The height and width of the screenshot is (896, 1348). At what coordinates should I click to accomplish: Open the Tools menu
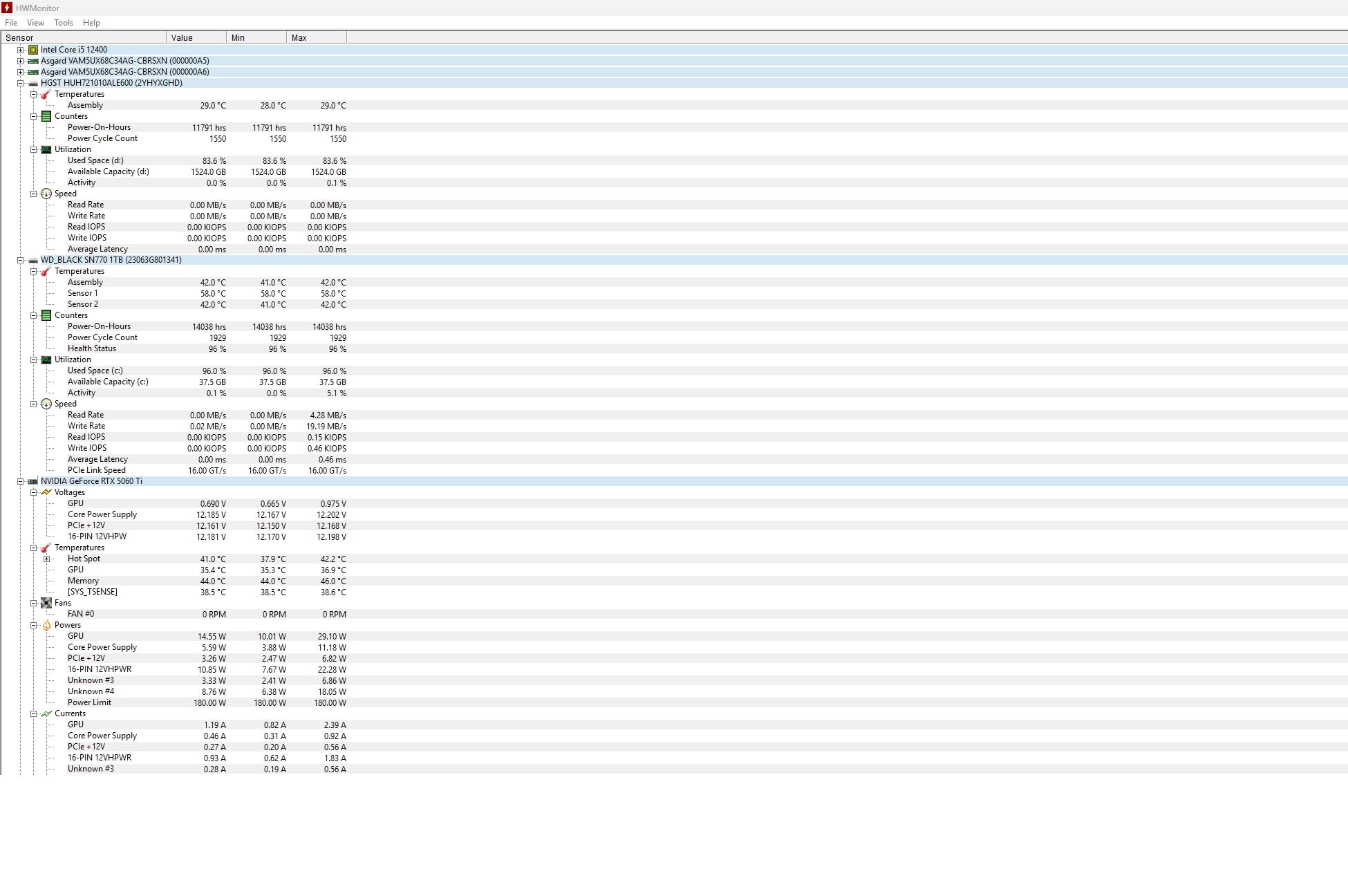[64, 23]
